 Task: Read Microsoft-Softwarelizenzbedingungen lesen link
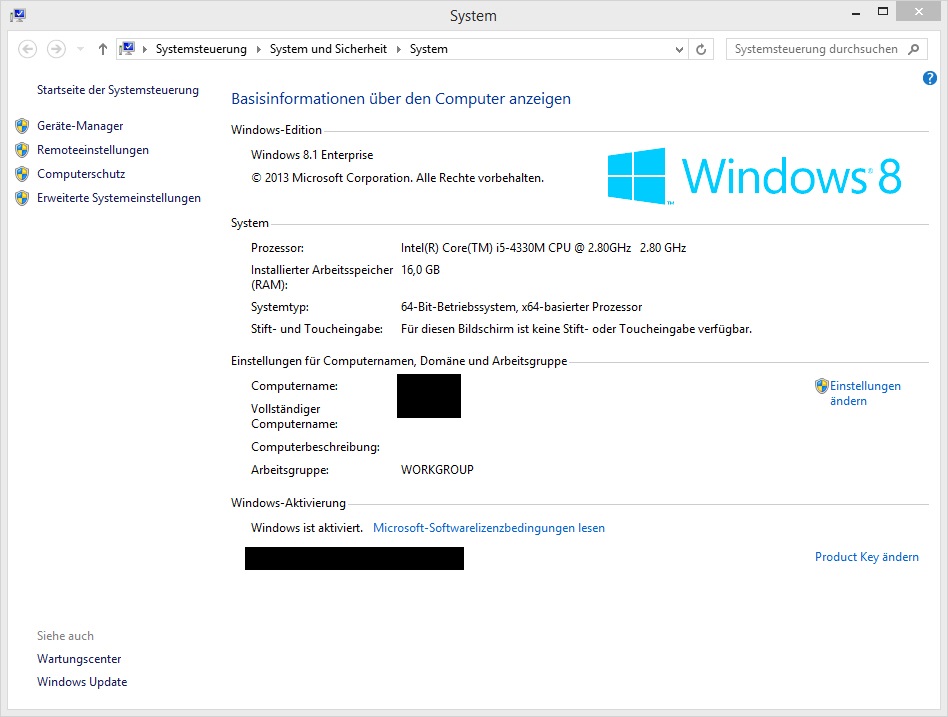[489, 528]
